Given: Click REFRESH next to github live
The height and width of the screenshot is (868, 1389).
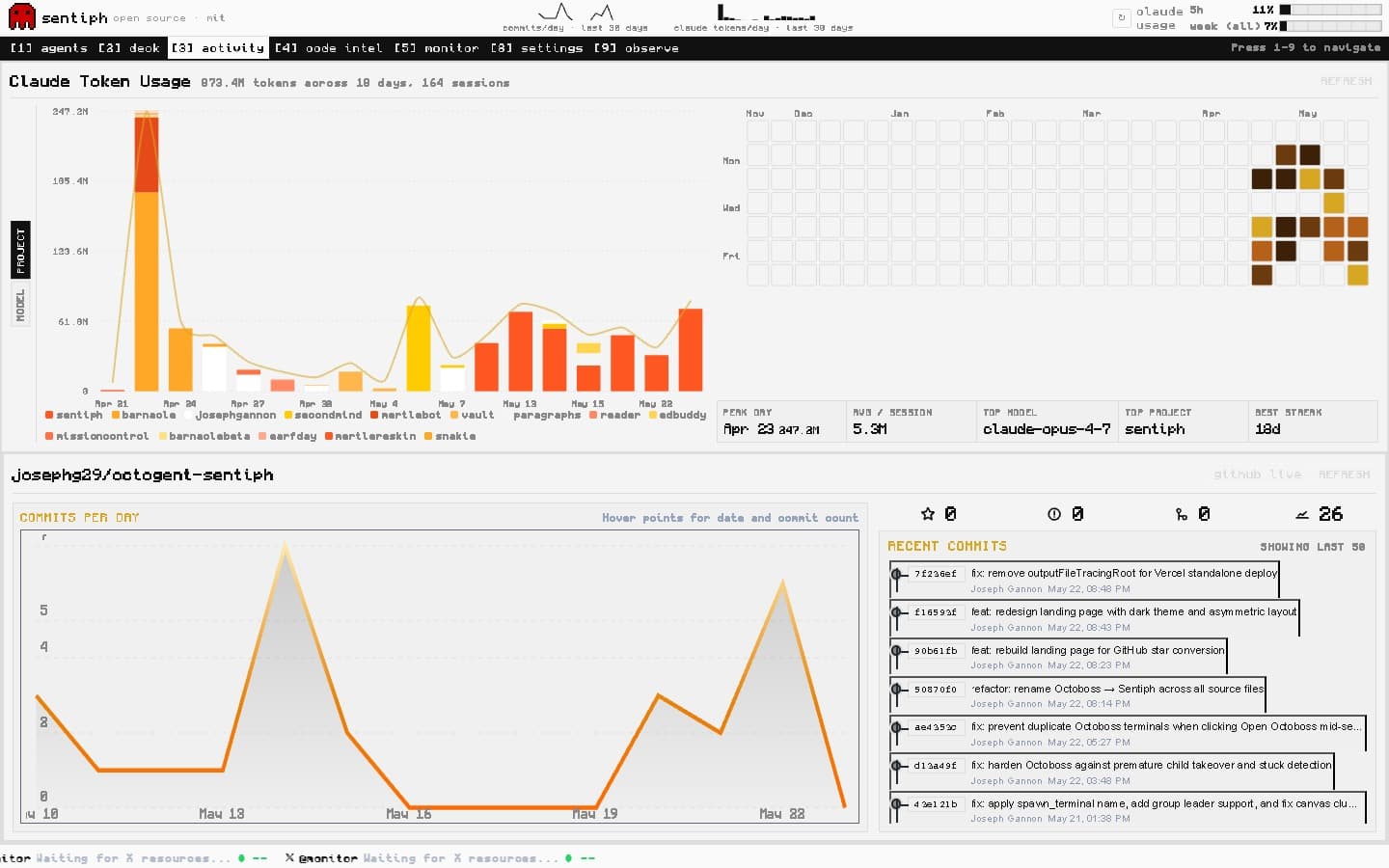Looking at the screenshot, I should click(x=1345, y=475).
